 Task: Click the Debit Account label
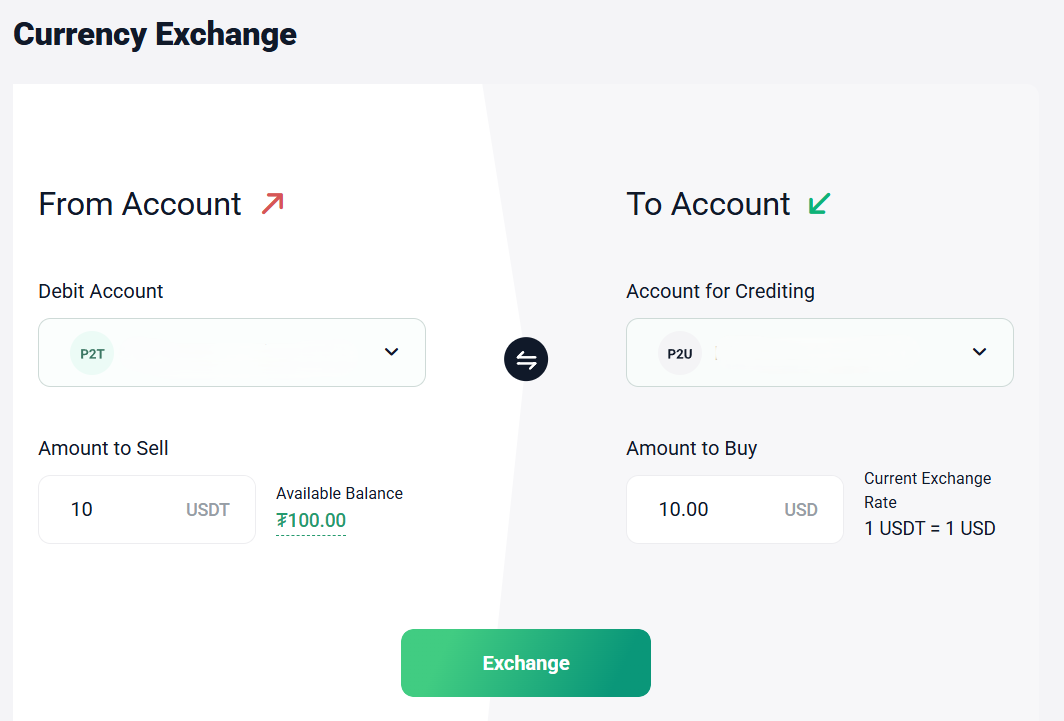(101, 291)
